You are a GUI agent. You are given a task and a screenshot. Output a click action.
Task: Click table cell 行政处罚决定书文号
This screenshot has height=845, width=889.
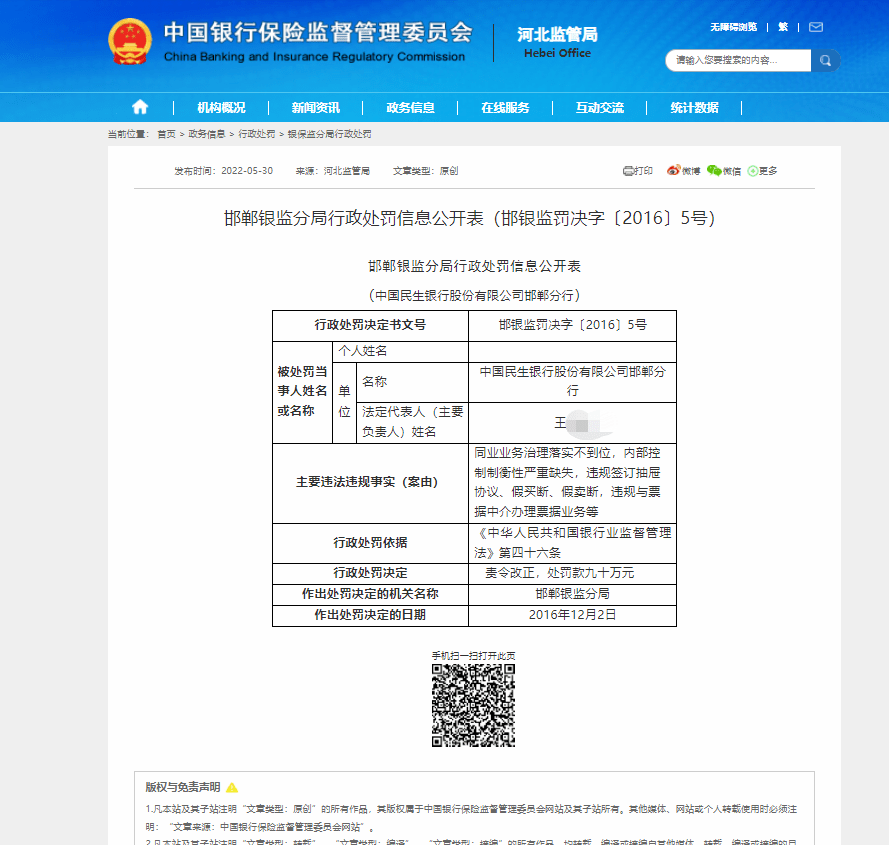point(370,325)
